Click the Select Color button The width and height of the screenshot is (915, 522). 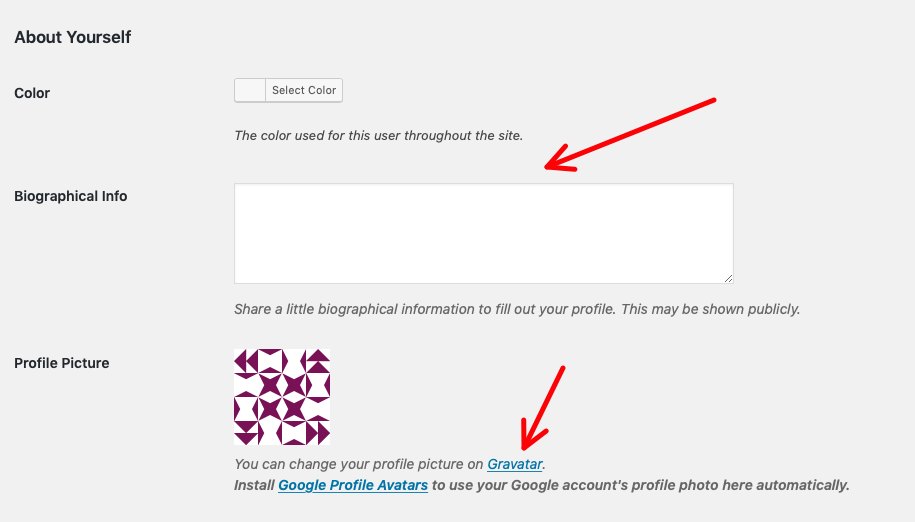304,90
